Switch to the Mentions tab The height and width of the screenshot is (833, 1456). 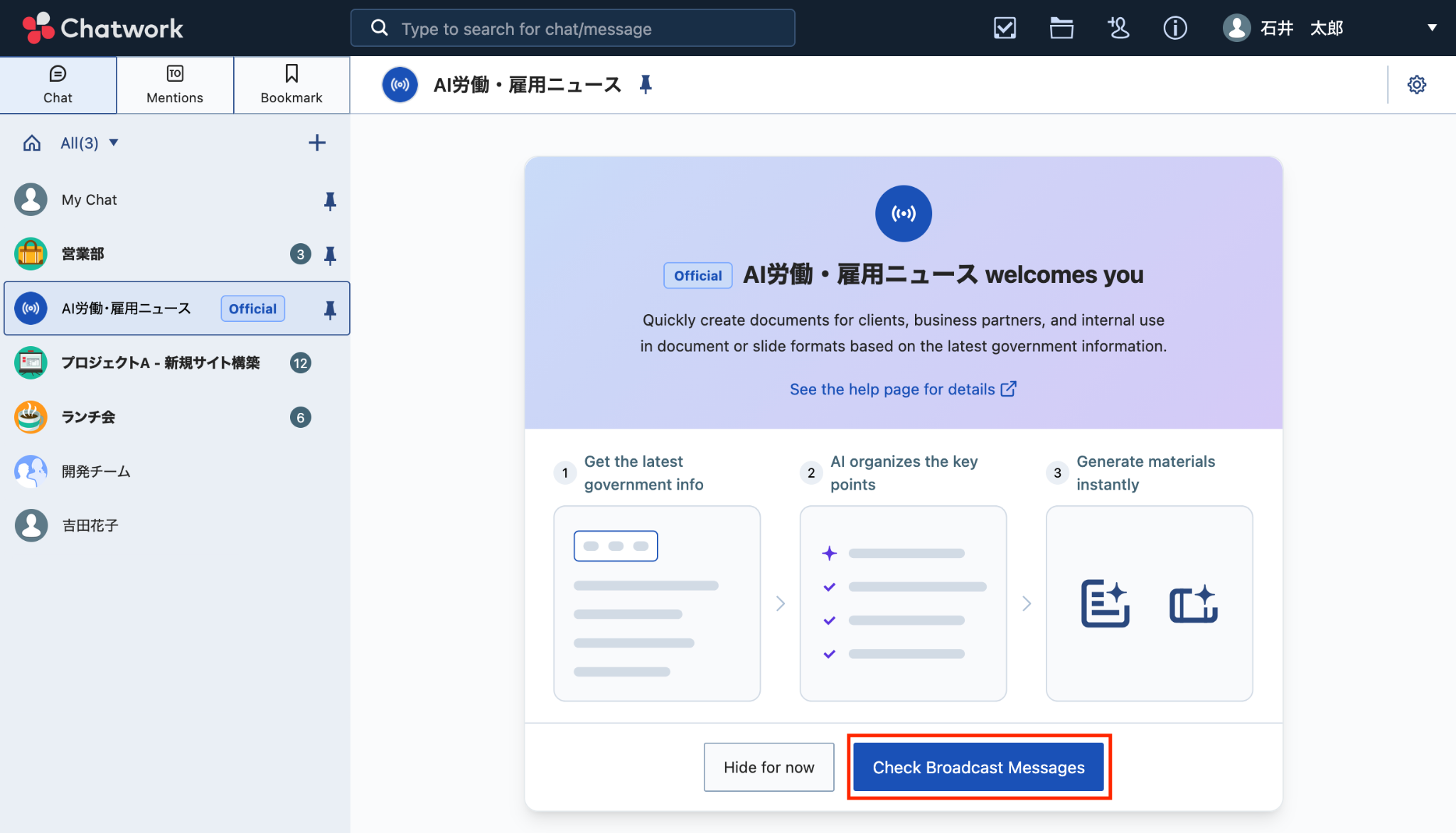[x=175, y=85]
